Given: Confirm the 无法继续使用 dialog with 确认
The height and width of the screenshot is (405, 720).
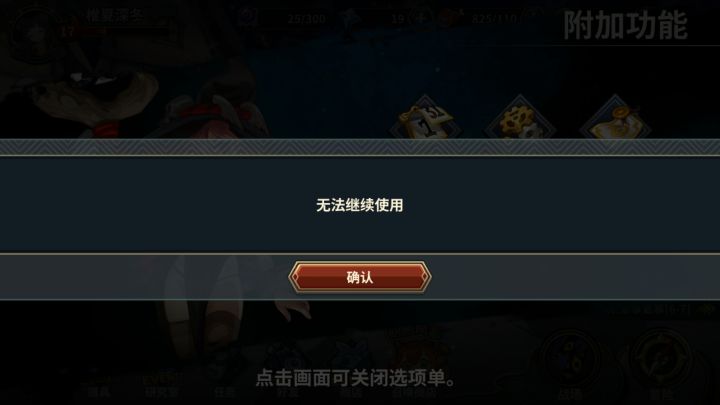Looking at the screenshot, I should [360, 277].
